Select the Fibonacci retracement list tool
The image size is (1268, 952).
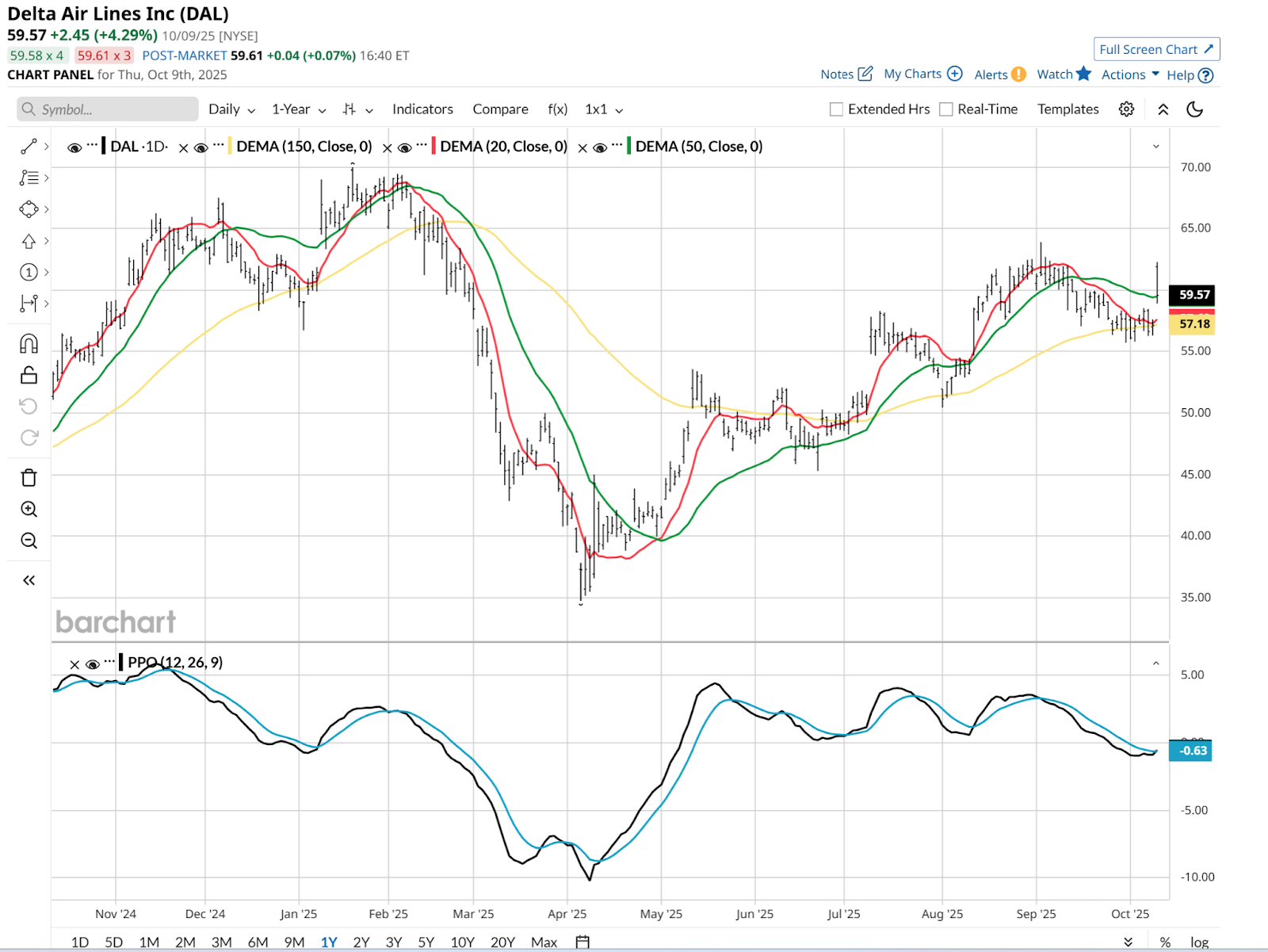[x=29, y=178]
